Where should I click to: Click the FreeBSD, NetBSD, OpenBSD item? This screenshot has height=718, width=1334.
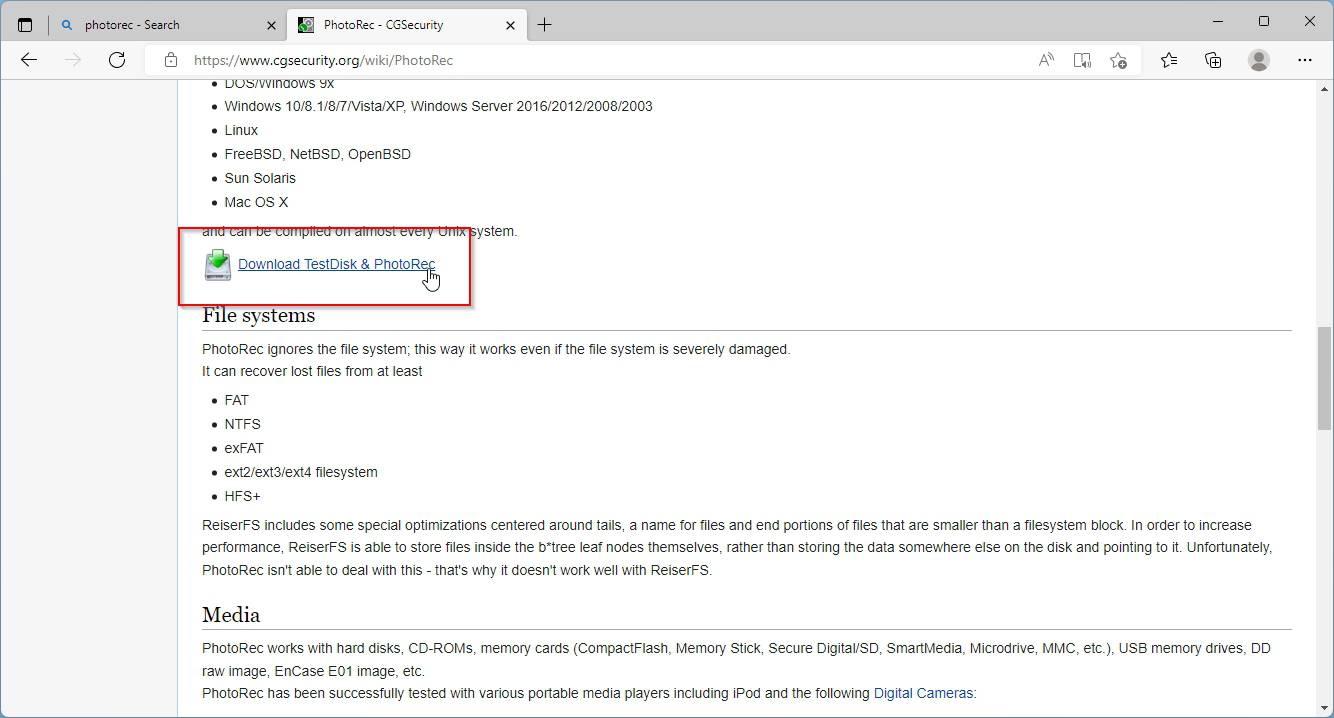coord(317,154)
